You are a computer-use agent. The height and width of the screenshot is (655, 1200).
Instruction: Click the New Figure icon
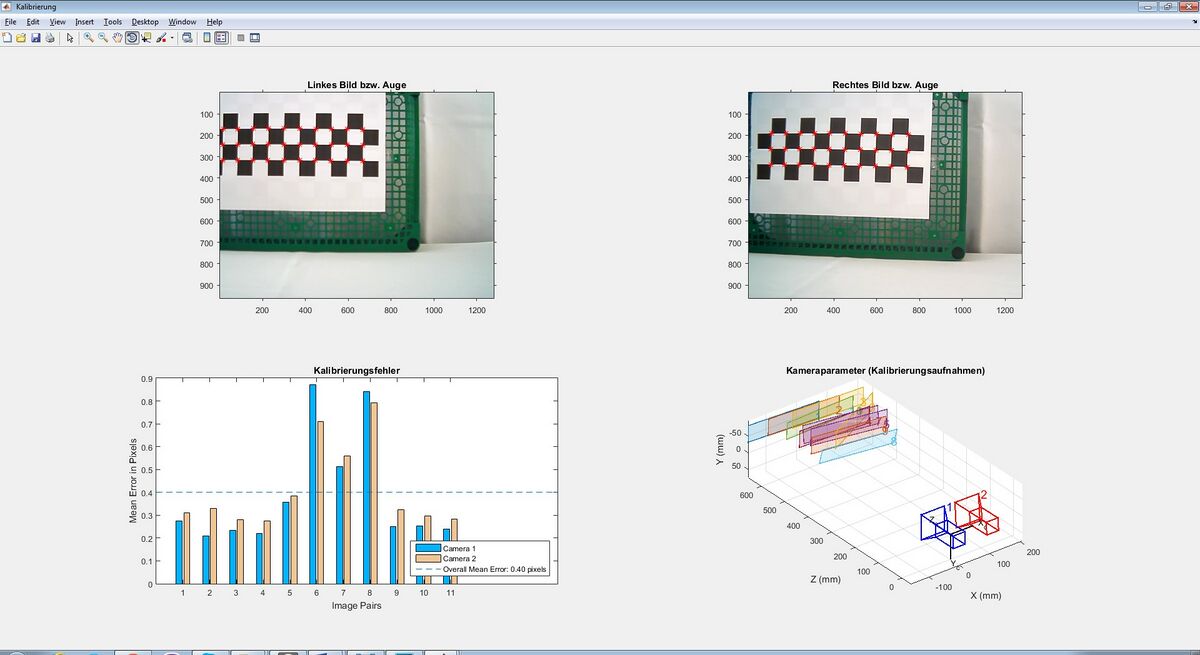point(7,38)
